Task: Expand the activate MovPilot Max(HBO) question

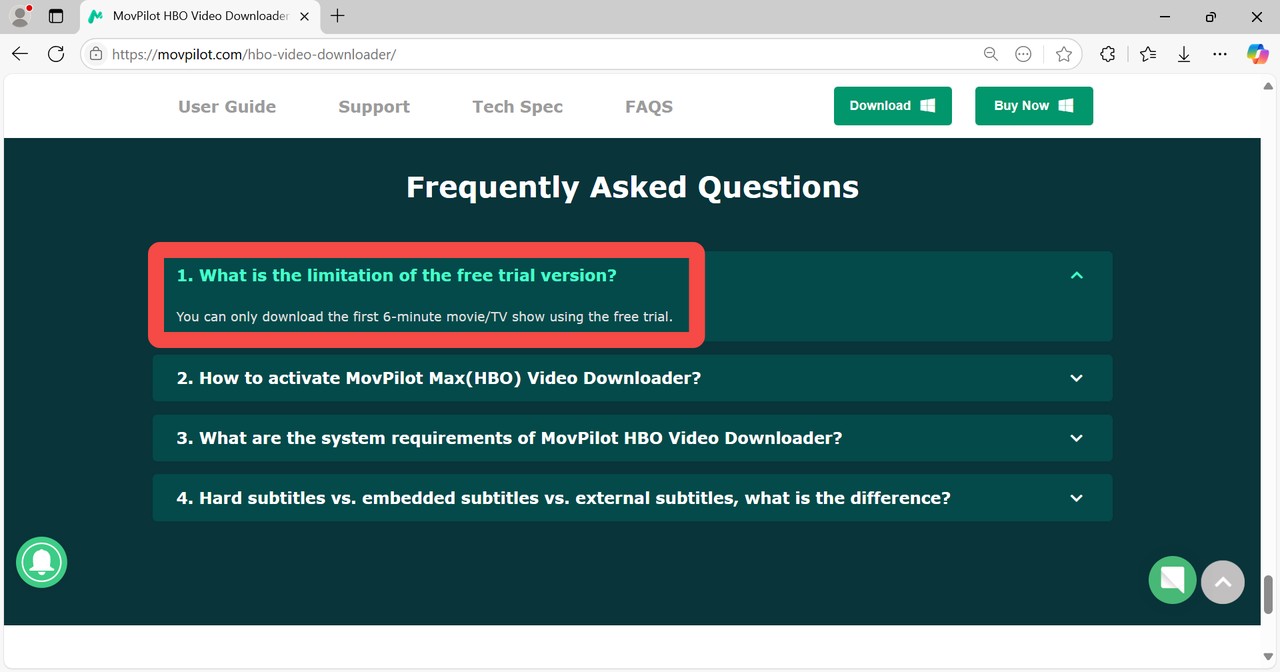Action: pyautogui.click(x=1077, y=378)
